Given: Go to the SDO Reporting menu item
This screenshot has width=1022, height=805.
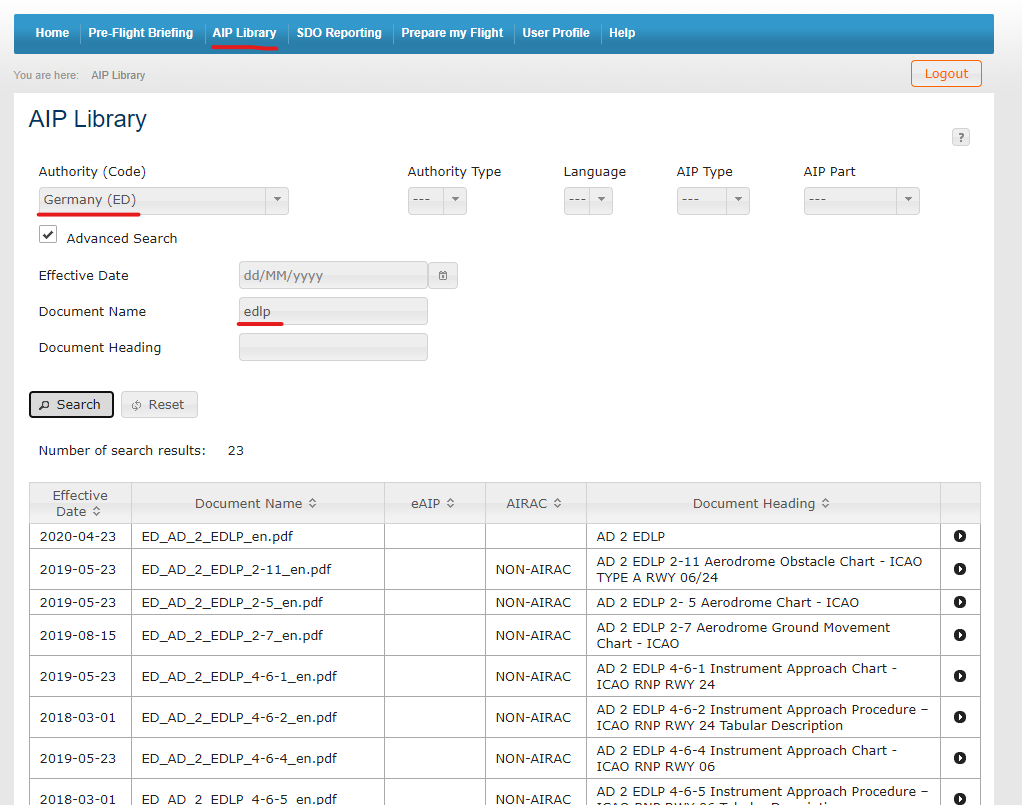Looking at the screenshot, I should [x=339, y=33].
